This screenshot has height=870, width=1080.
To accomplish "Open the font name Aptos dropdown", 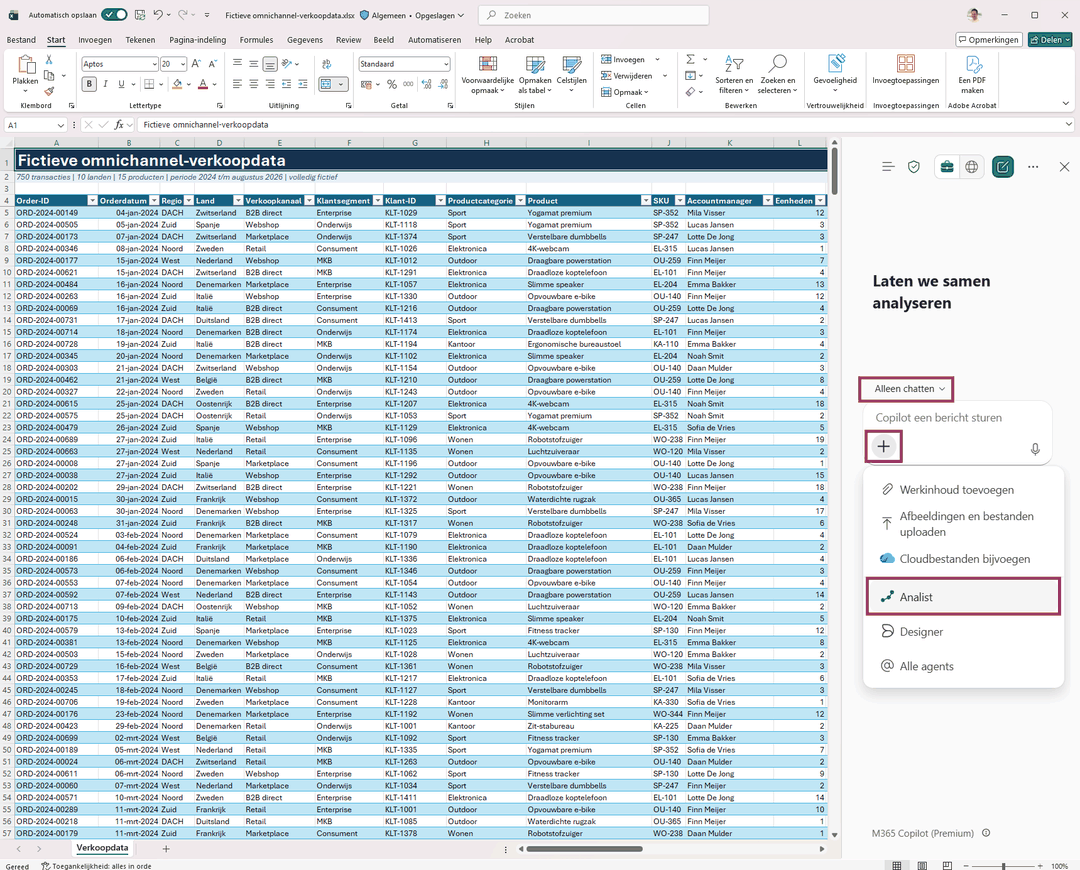I will [x=154, y=64].
